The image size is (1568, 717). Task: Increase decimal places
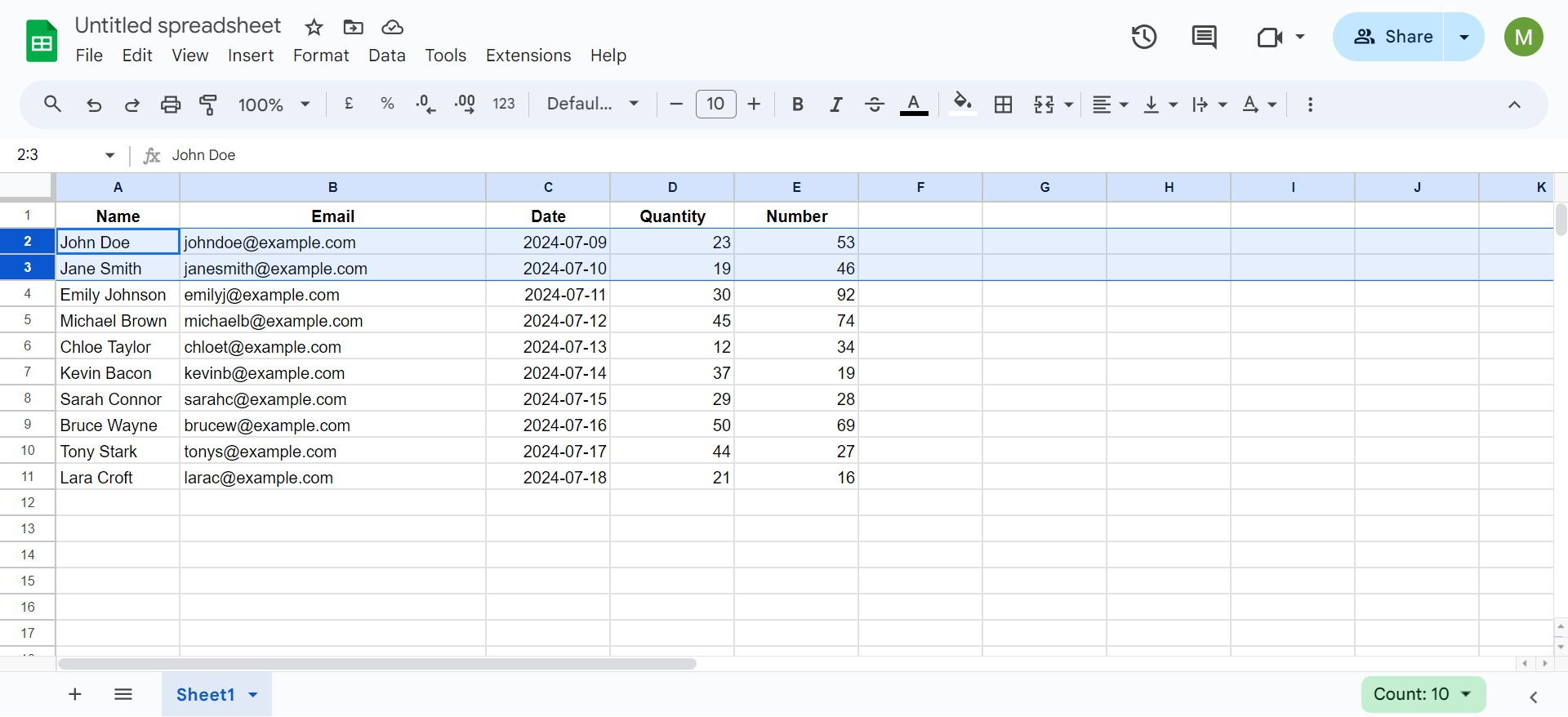(x=465, y=104)
